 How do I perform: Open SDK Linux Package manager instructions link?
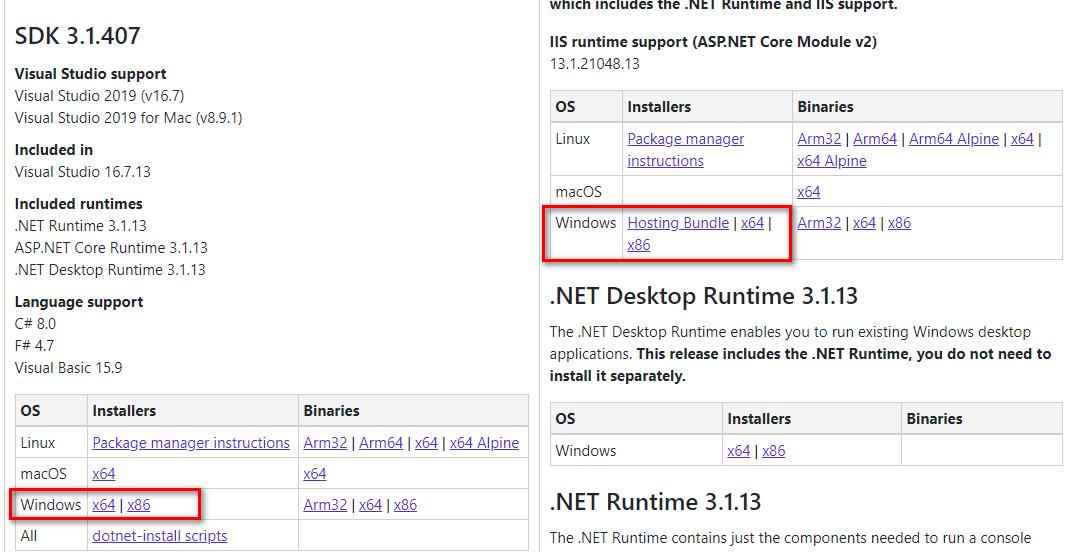pos(190,443)
